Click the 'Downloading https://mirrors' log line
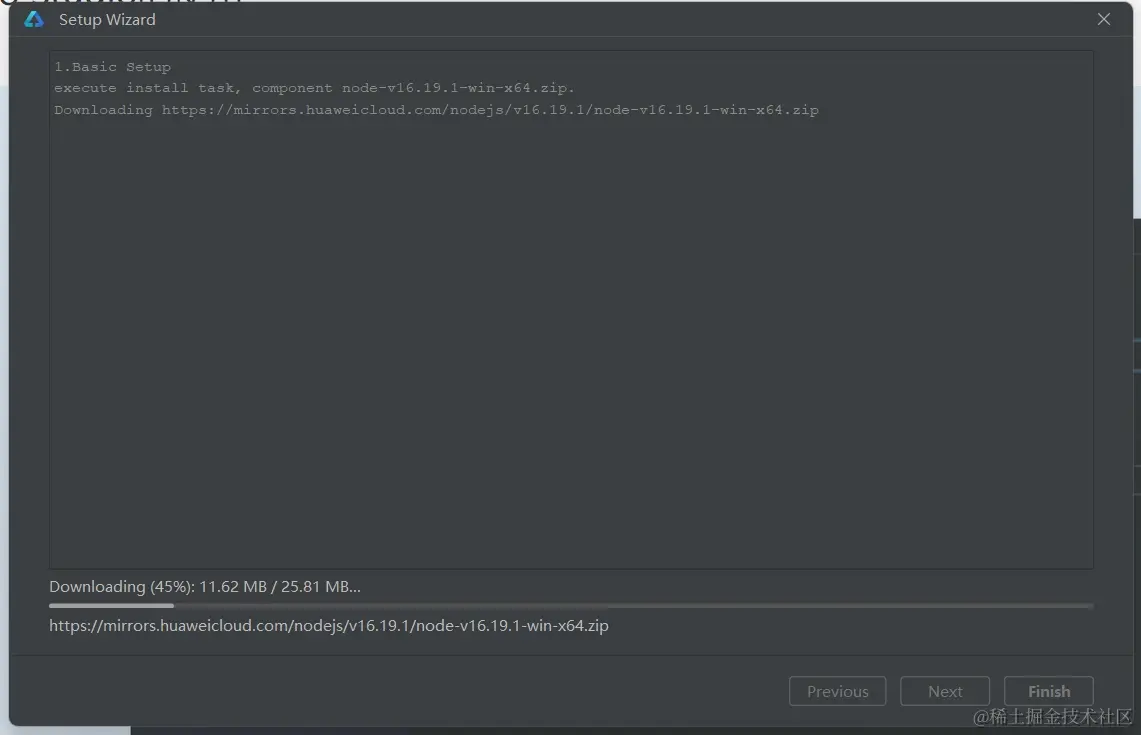 [x=437, y=110]
